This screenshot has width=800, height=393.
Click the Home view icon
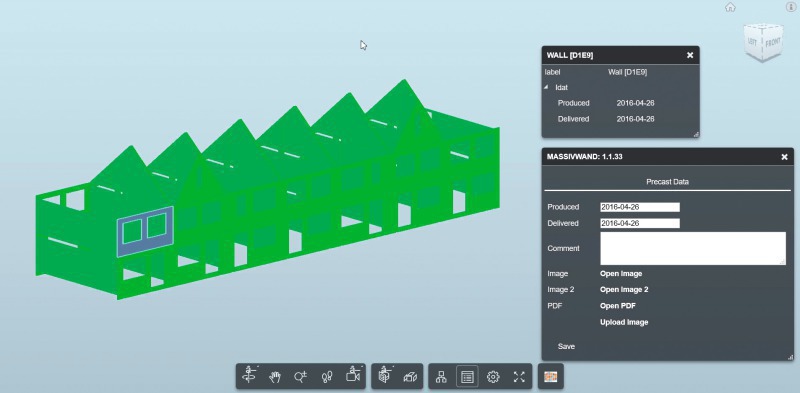click(x=731, y=7)
